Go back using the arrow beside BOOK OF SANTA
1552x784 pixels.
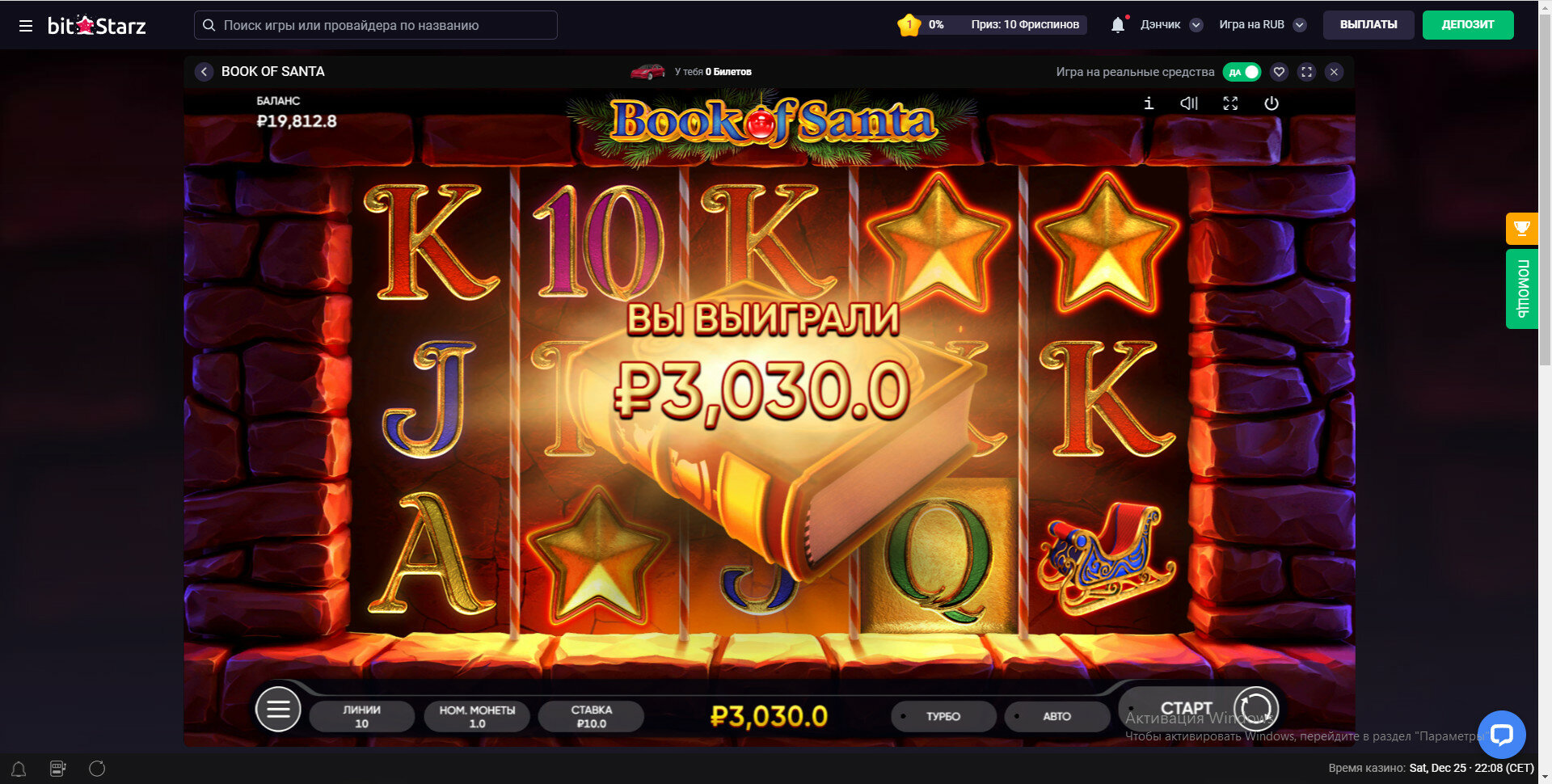204,72
